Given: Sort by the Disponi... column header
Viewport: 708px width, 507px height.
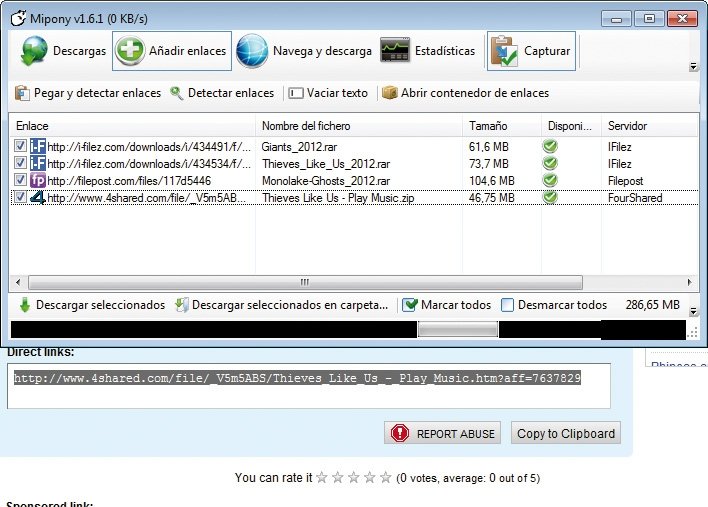Looking at the screenshot, I should [x=571, y=126].
